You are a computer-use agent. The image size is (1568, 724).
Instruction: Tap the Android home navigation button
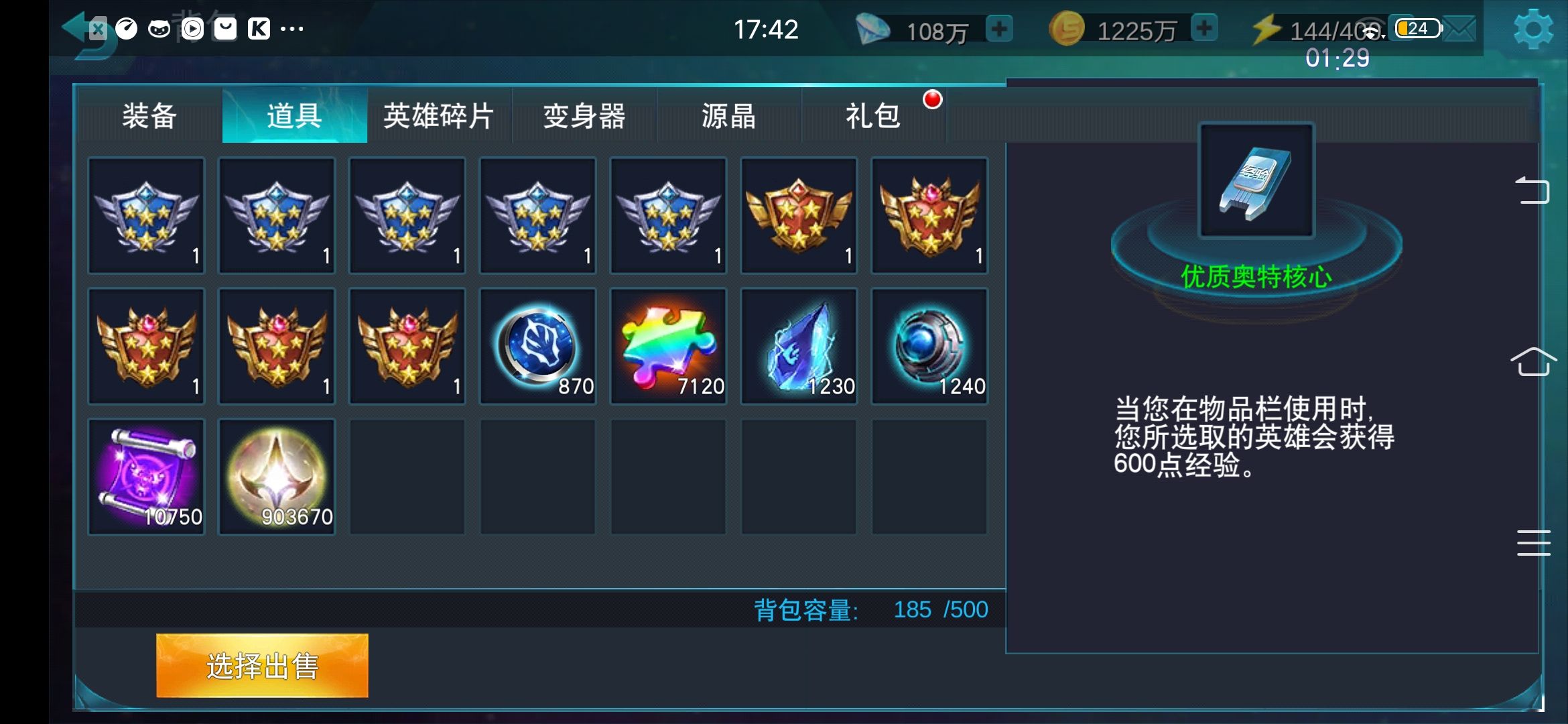point(1533,362)
